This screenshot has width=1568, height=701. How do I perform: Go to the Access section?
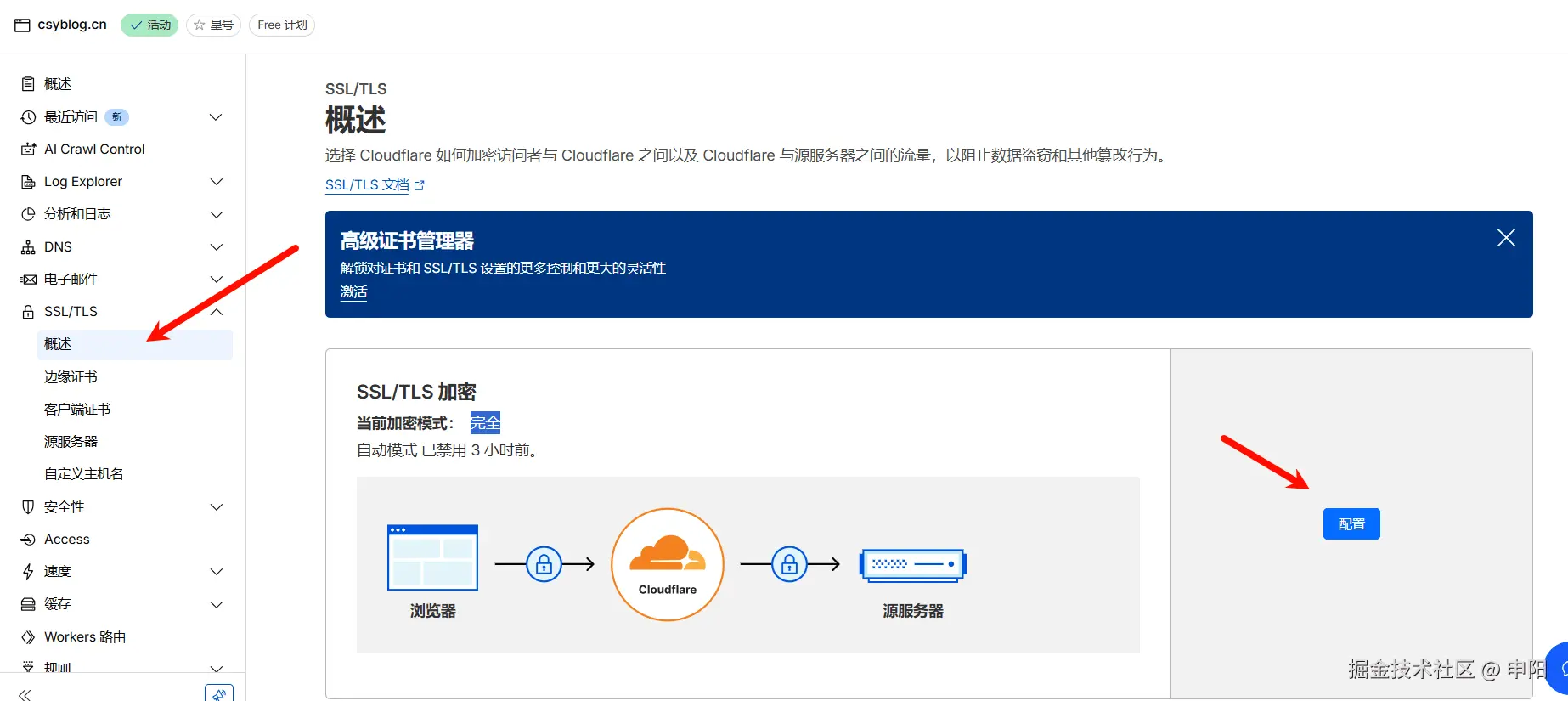coord(67,540)
